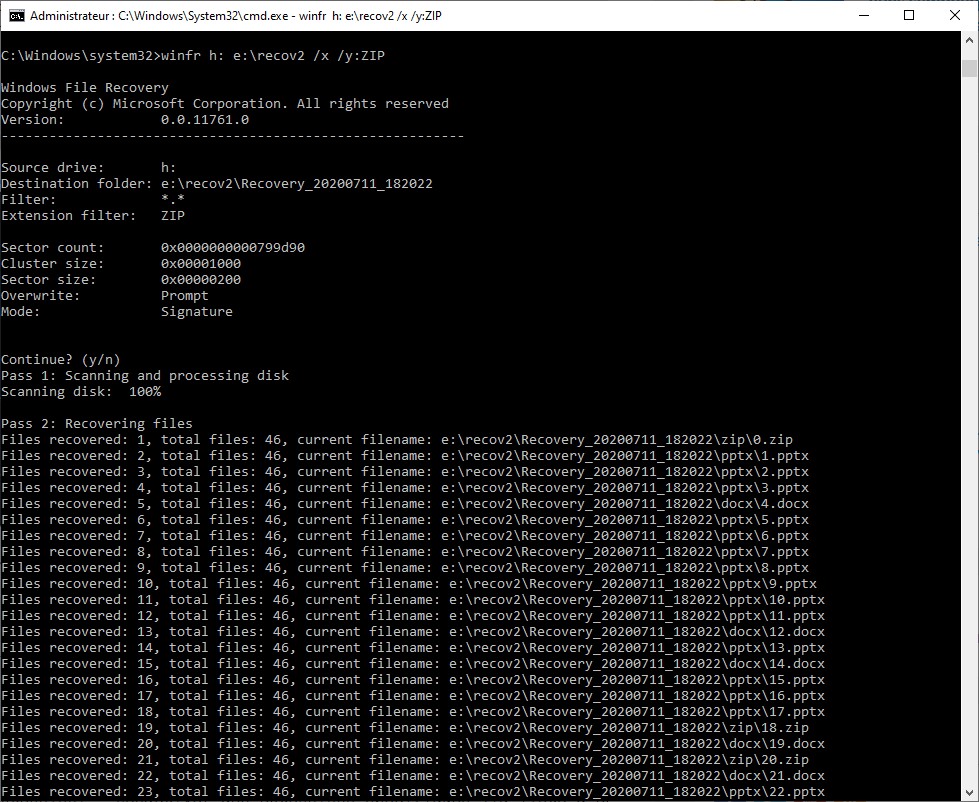The width and height of the screenshot is (979, 802).
Task: Click 'Scanning disk: 100%' line
Action: point(81,391)
